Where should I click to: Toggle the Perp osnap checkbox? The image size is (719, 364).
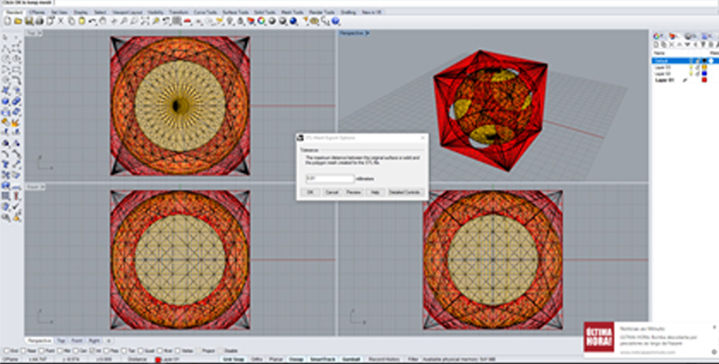click(106, 351)
